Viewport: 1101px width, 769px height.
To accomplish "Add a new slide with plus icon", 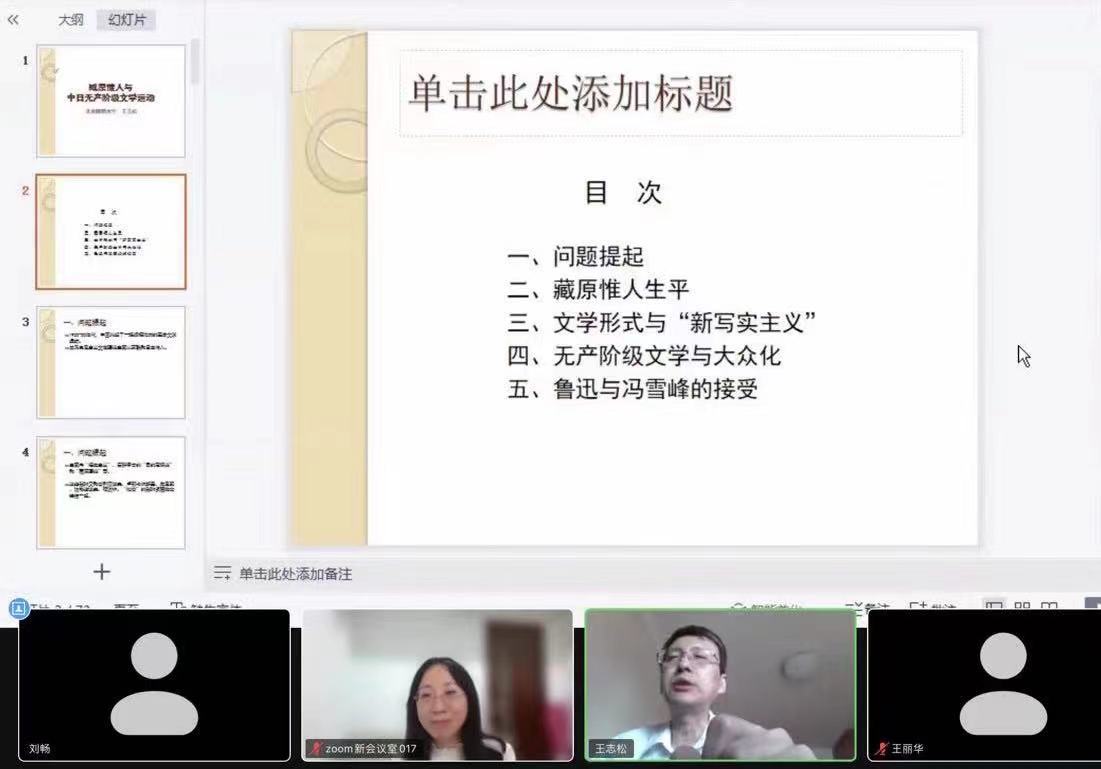I will coord(101,572).
